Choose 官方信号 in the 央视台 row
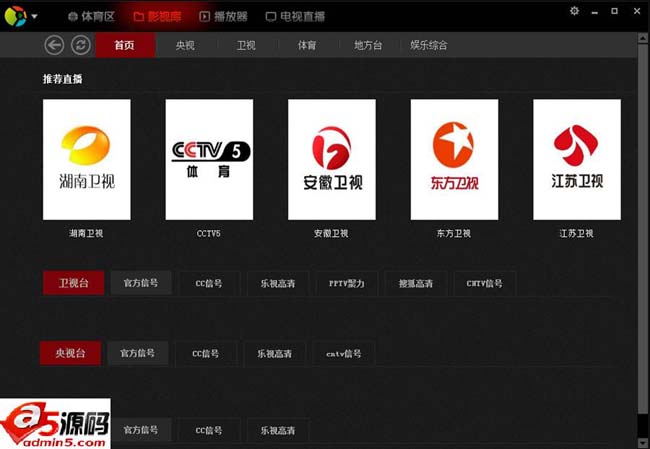Image resolution: width=650 pixels, height=449 pixels. (138, 353)
